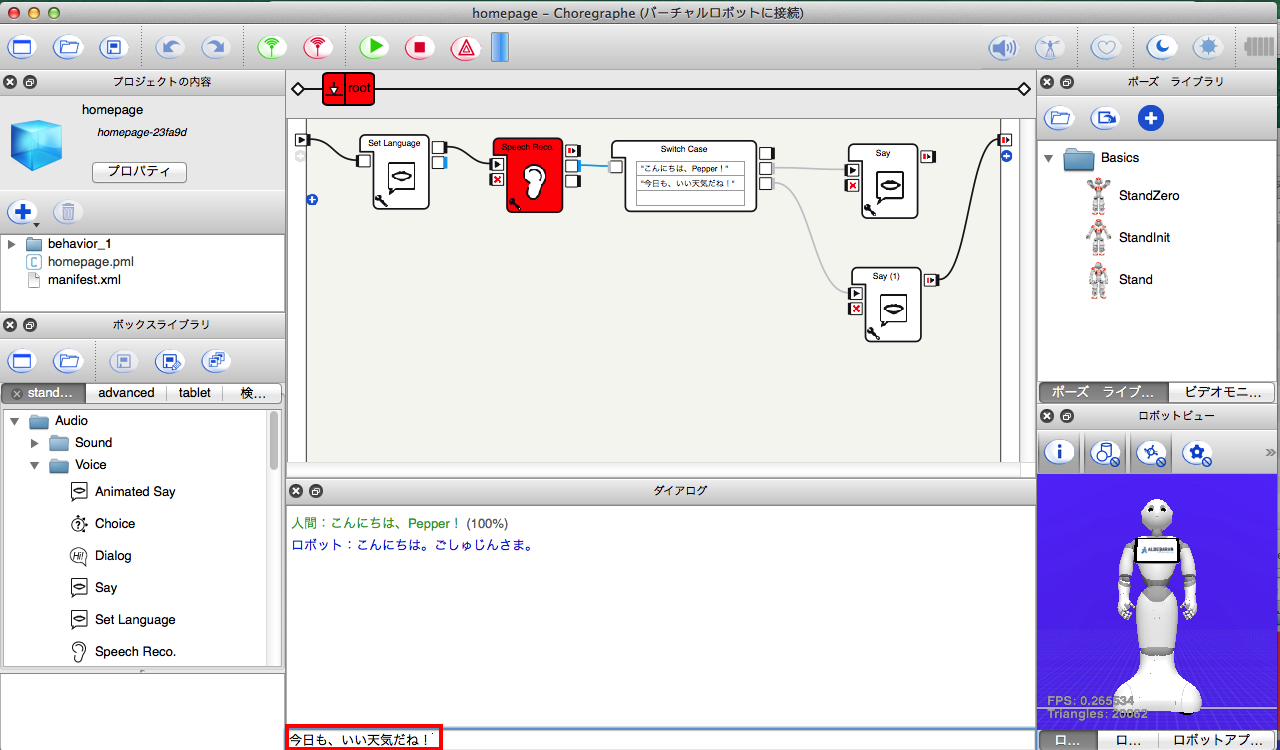Put robot to rest with moon icon
The height and width of the screenshot is (750, 1280).
click(1161, 47)
